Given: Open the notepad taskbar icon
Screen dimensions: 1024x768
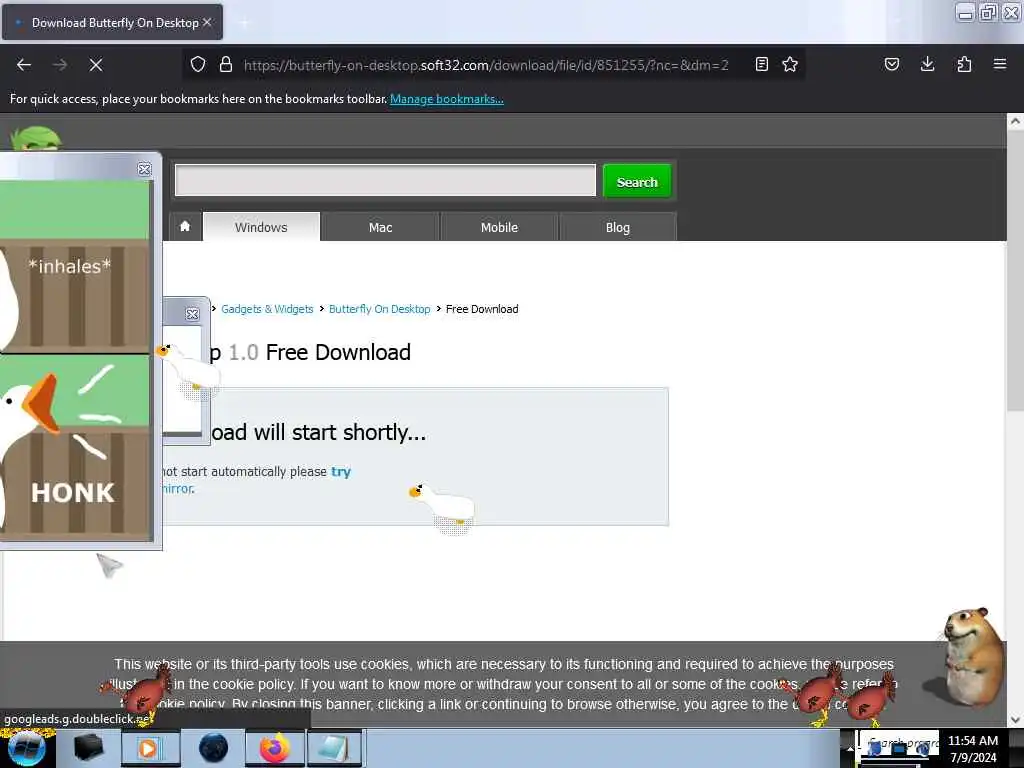Looking at the screenshot, I should pos(334,748).
